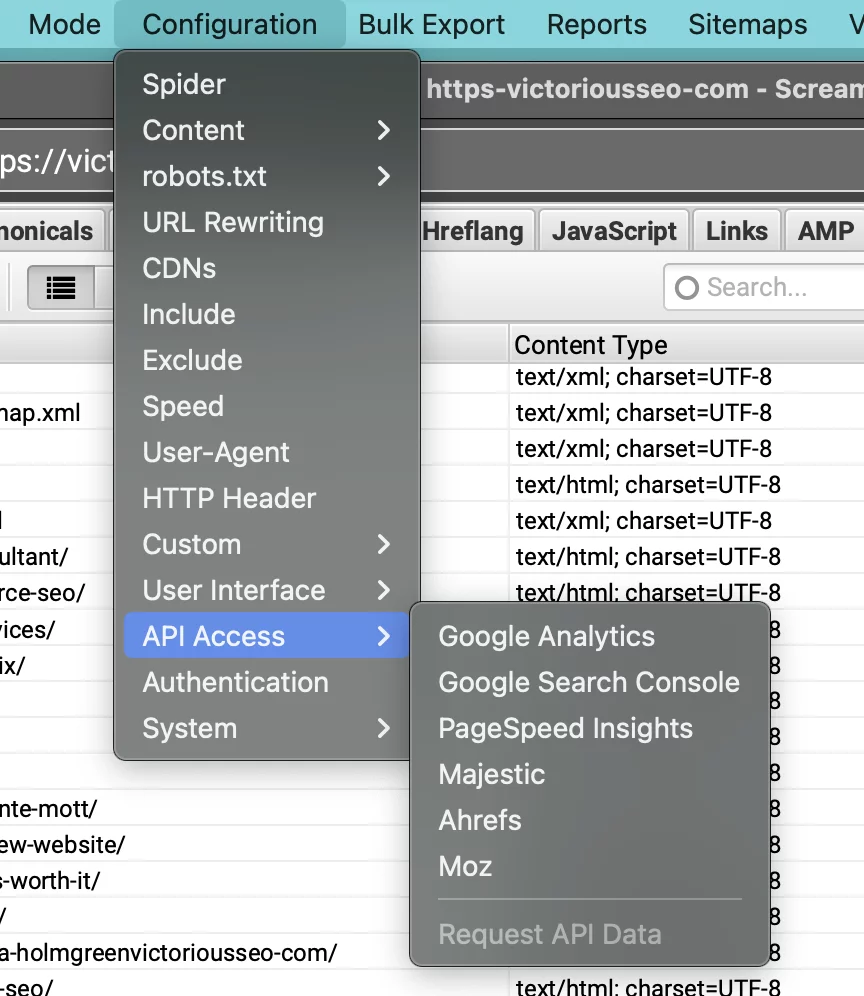Expand User Interface chevron arrow

(383, 590)
